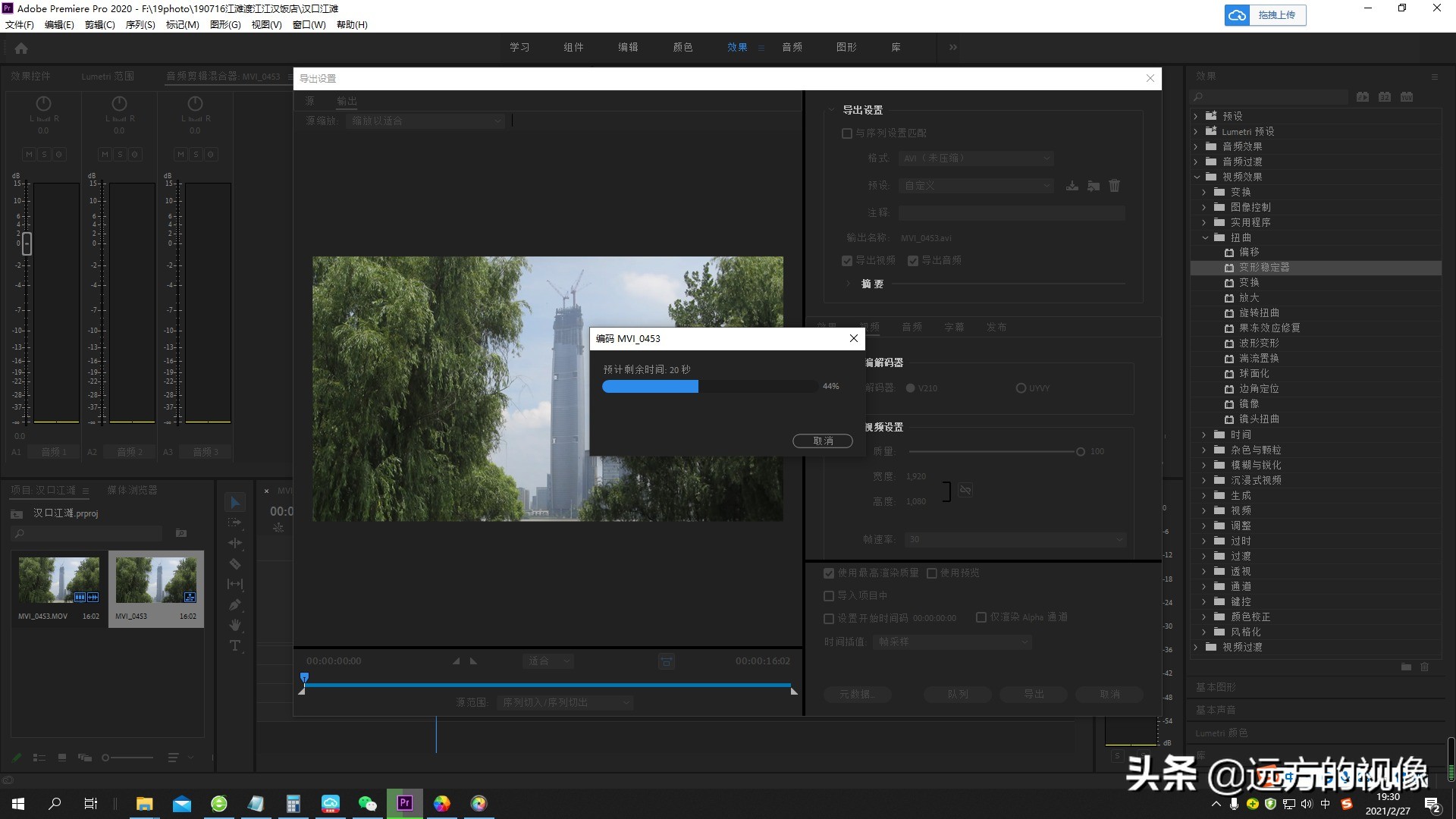Select the UYVY codec radio button
This screenshot has width=1456, height=819.
pos(1021,388)
